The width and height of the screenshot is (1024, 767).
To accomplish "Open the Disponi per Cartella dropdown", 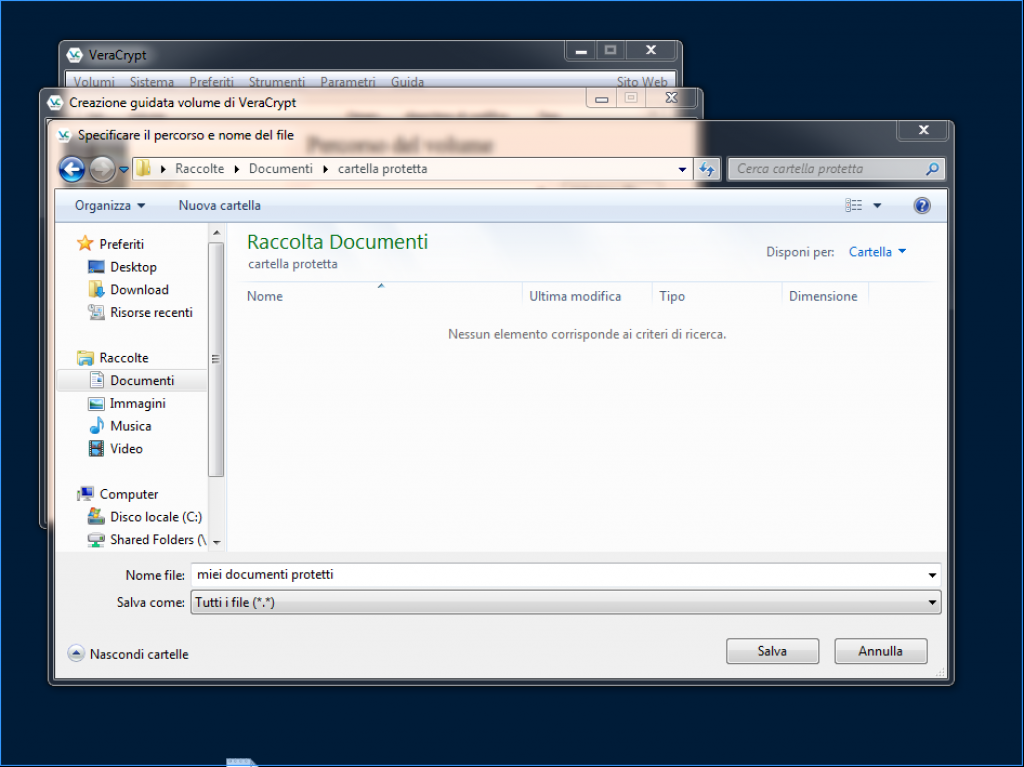I will click(877, 252).
